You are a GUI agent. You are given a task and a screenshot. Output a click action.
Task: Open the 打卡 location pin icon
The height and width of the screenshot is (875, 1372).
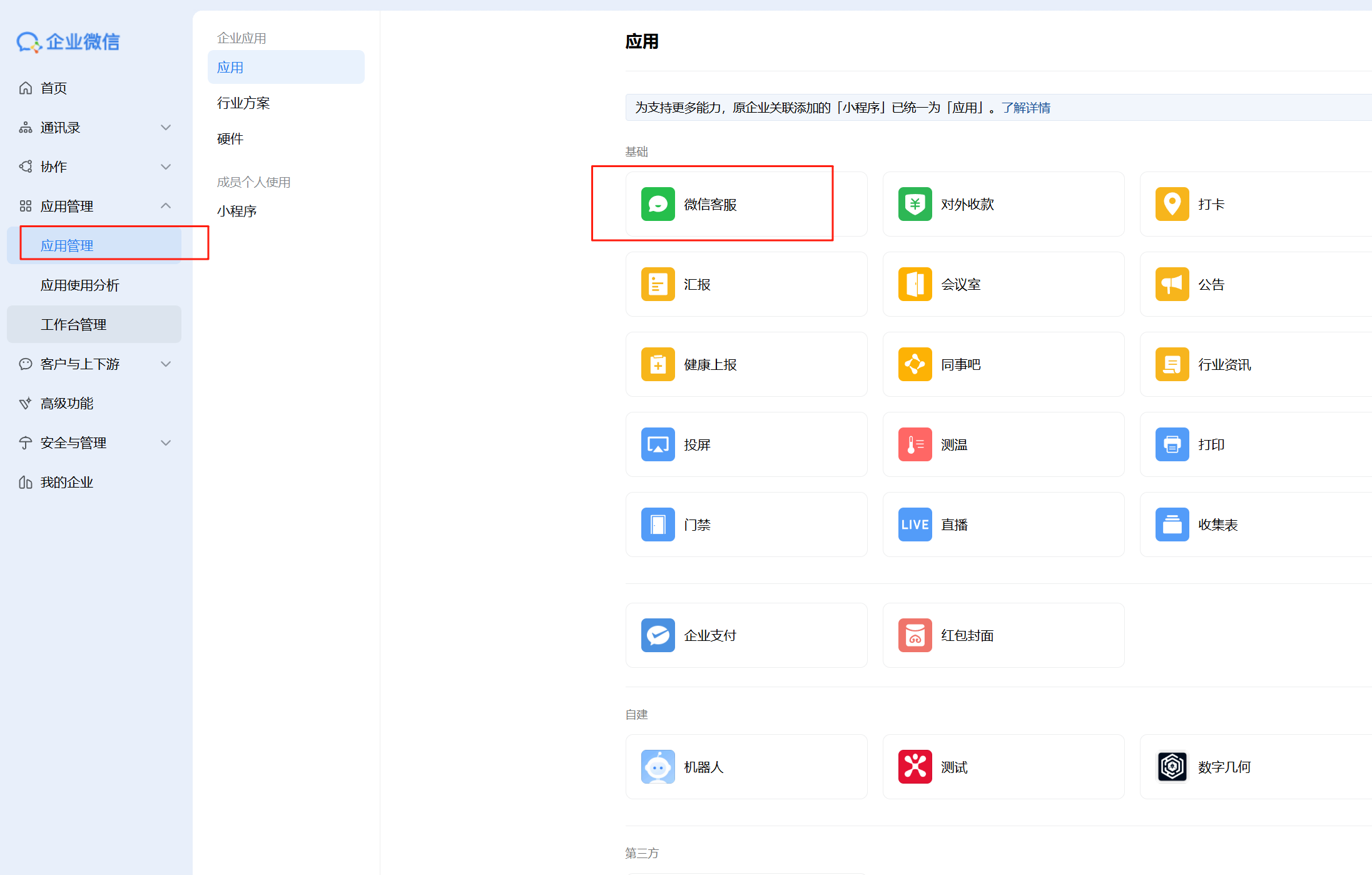(x=1172, y=204)
